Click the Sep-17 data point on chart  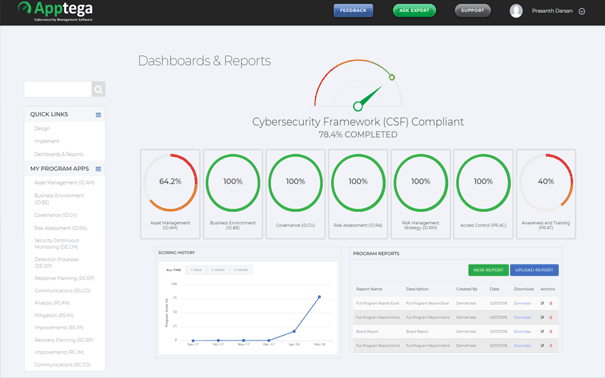193,341
